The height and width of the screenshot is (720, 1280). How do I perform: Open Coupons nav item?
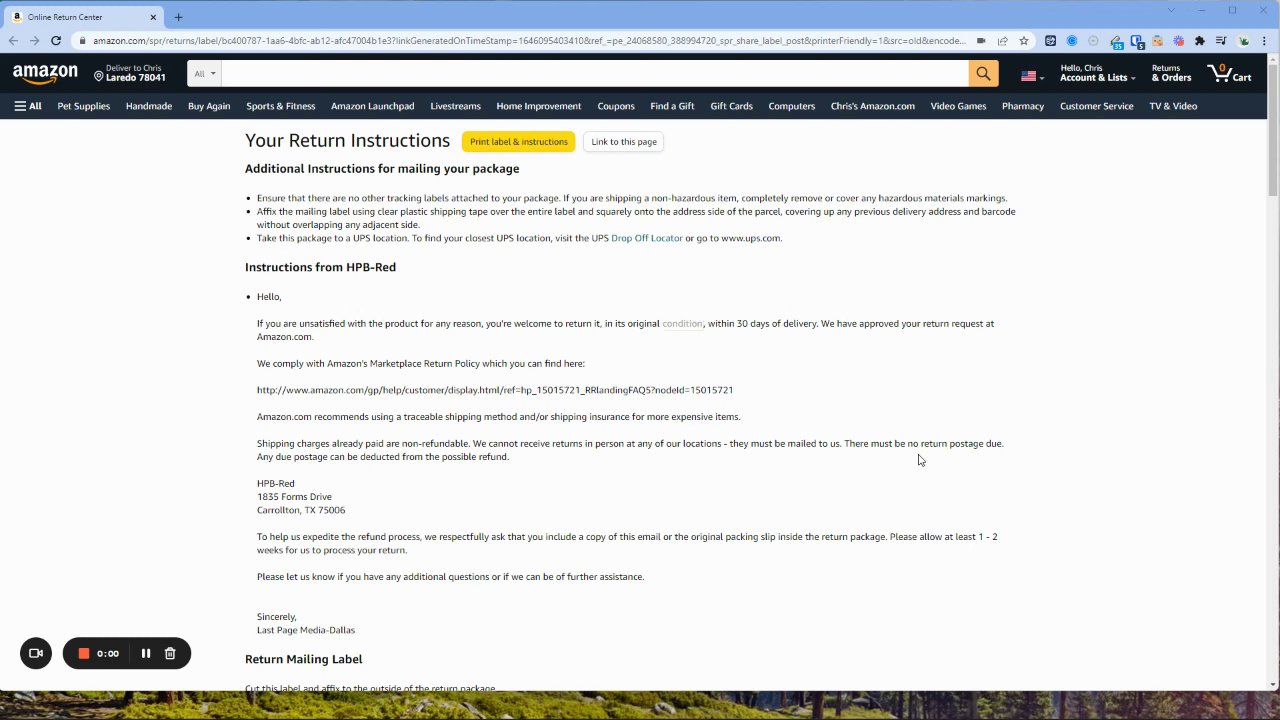tap(616, 106)
